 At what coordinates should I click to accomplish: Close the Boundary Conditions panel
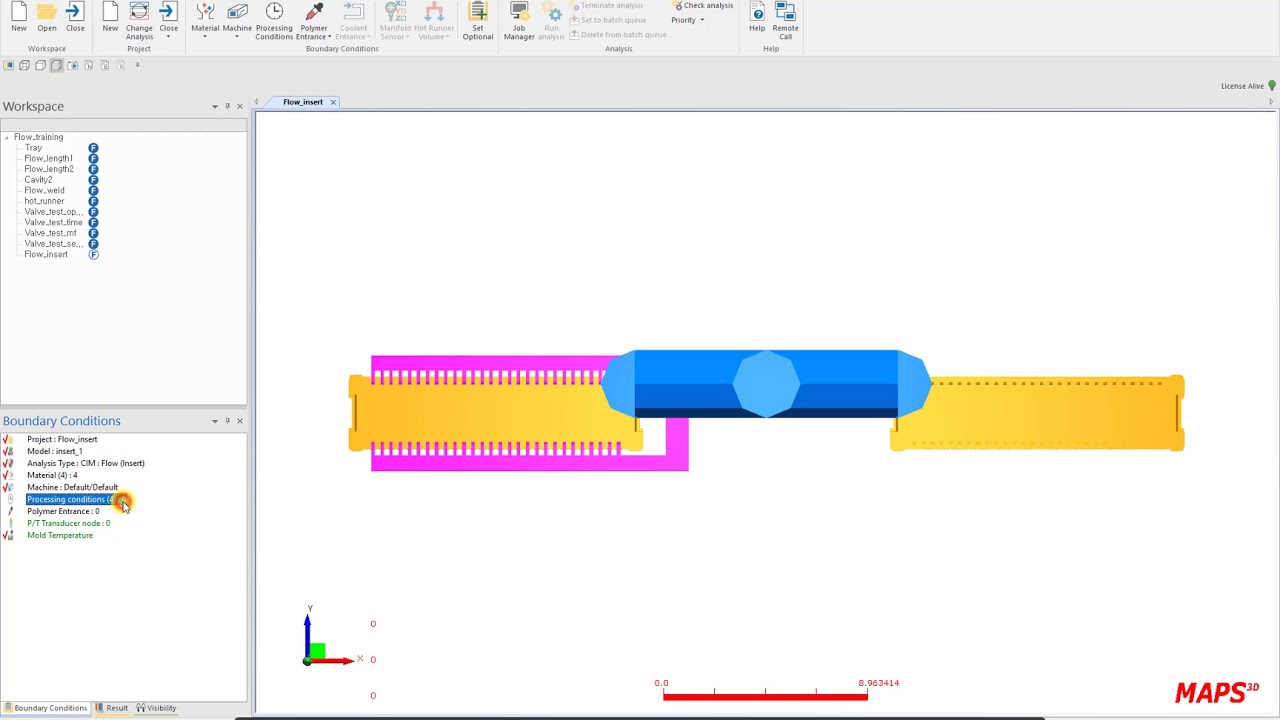click(239, 421)
